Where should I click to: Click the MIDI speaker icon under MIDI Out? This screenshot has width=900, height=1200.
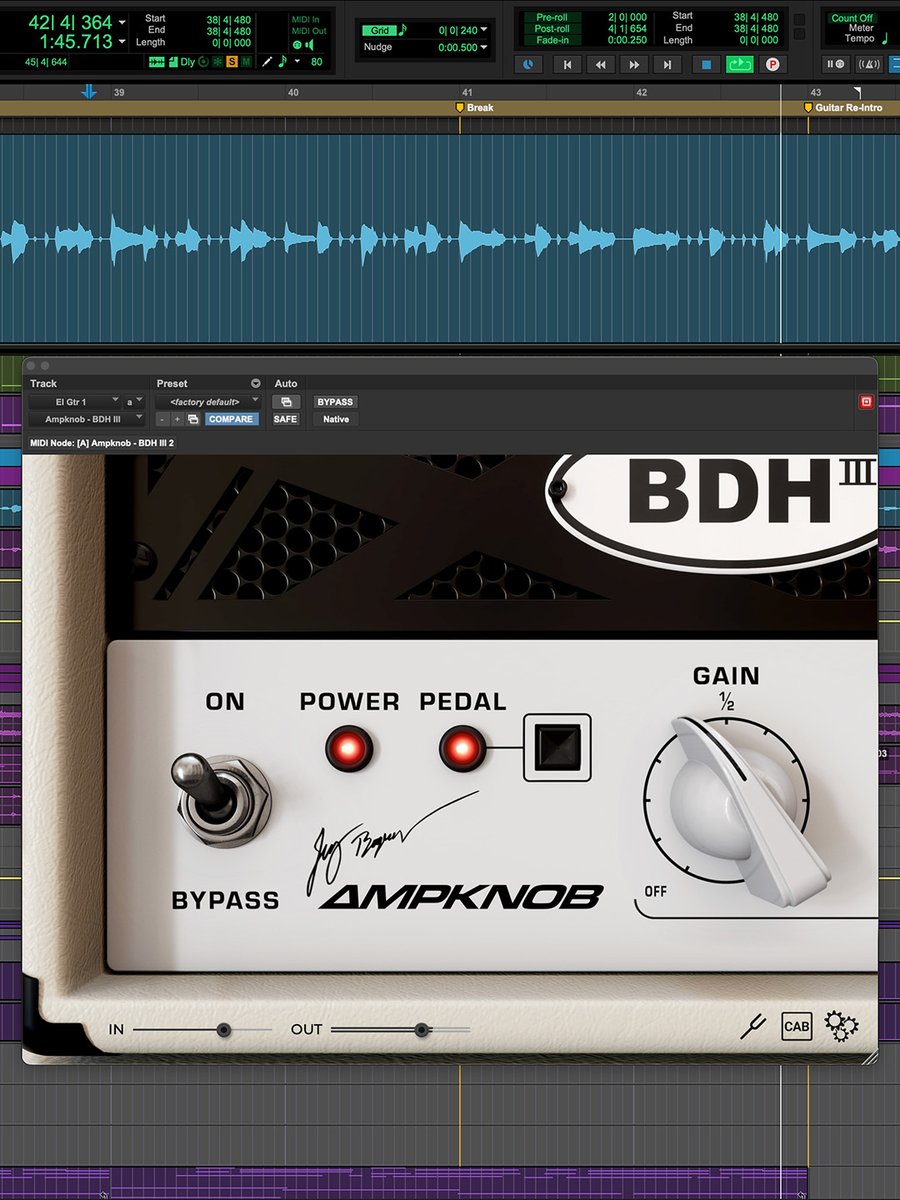pyautogui.click(x=310, y=46)
